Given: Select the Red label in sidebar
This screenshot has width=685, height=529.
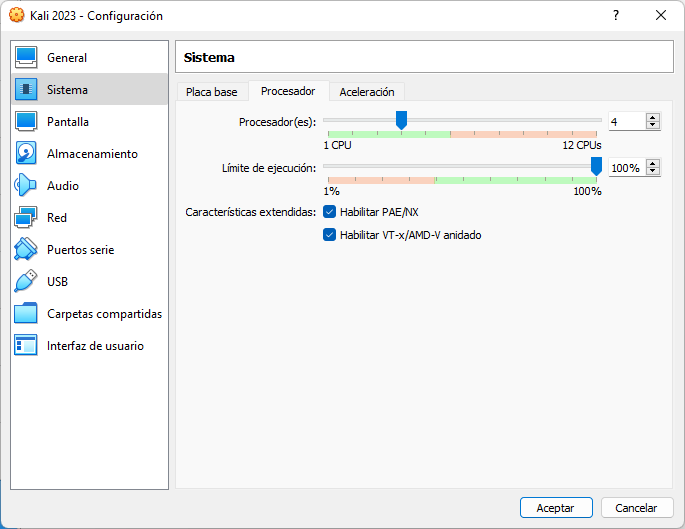Looking at the screenshot, I should [57, 218].
